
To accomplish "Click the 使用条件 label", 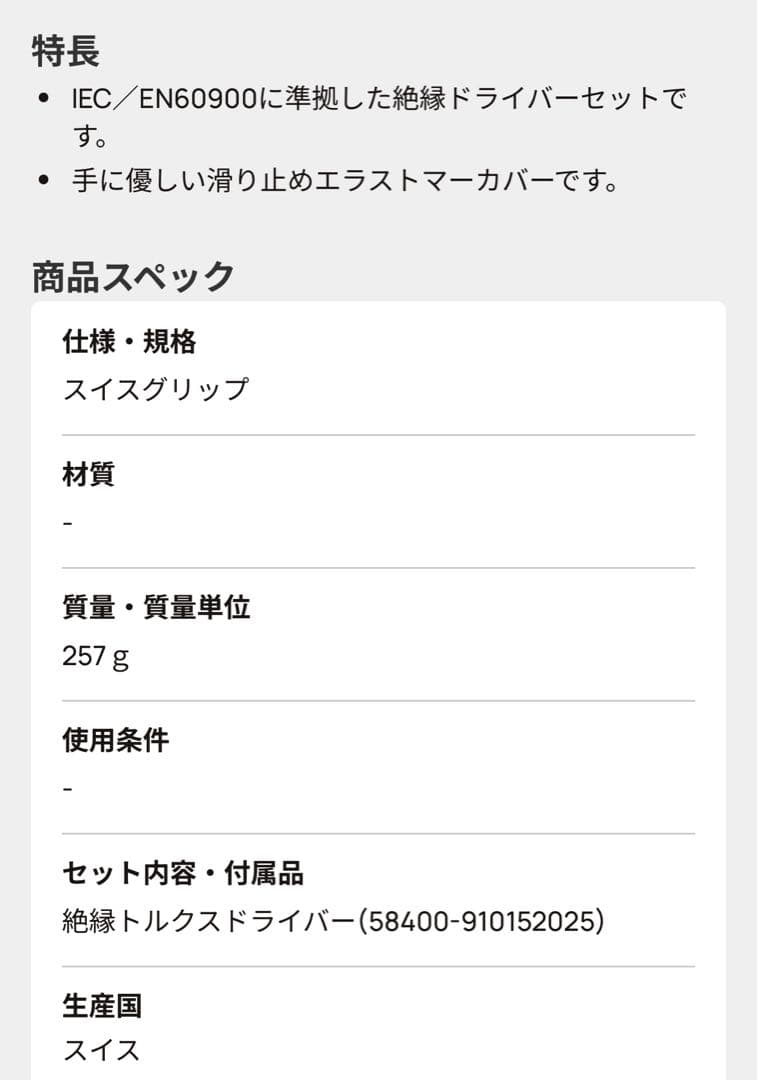I will tap(116, 740).
